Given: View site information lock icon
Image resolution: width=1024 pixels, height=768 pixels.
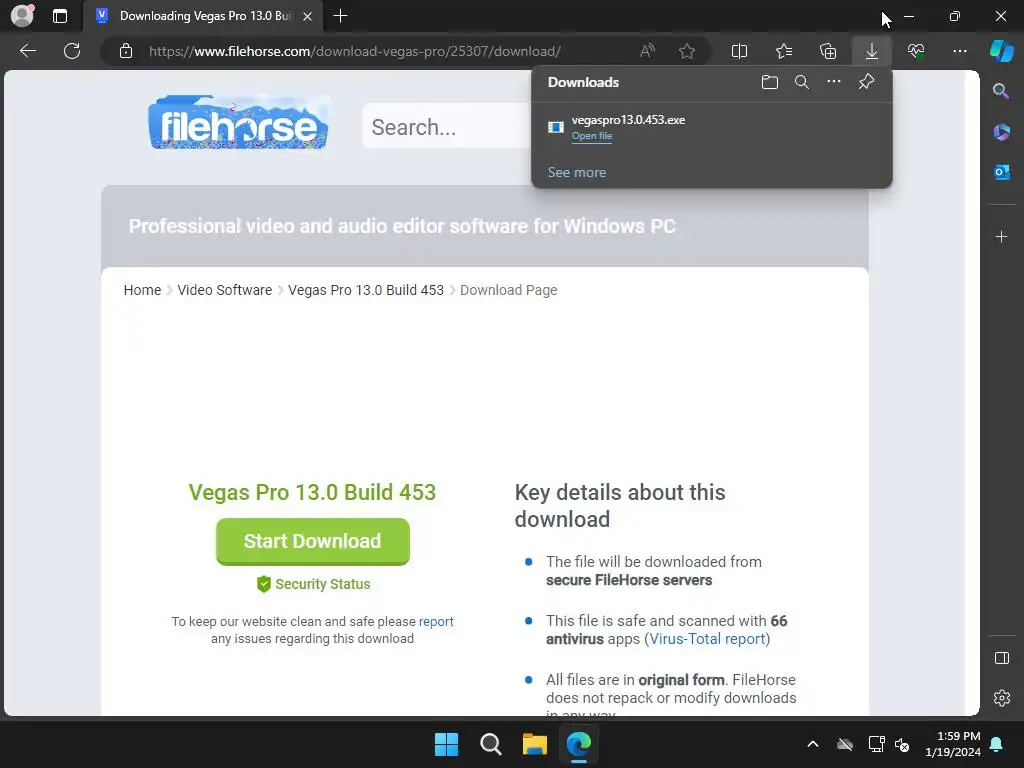Looking at the screenshot, I should coord(126,51).
